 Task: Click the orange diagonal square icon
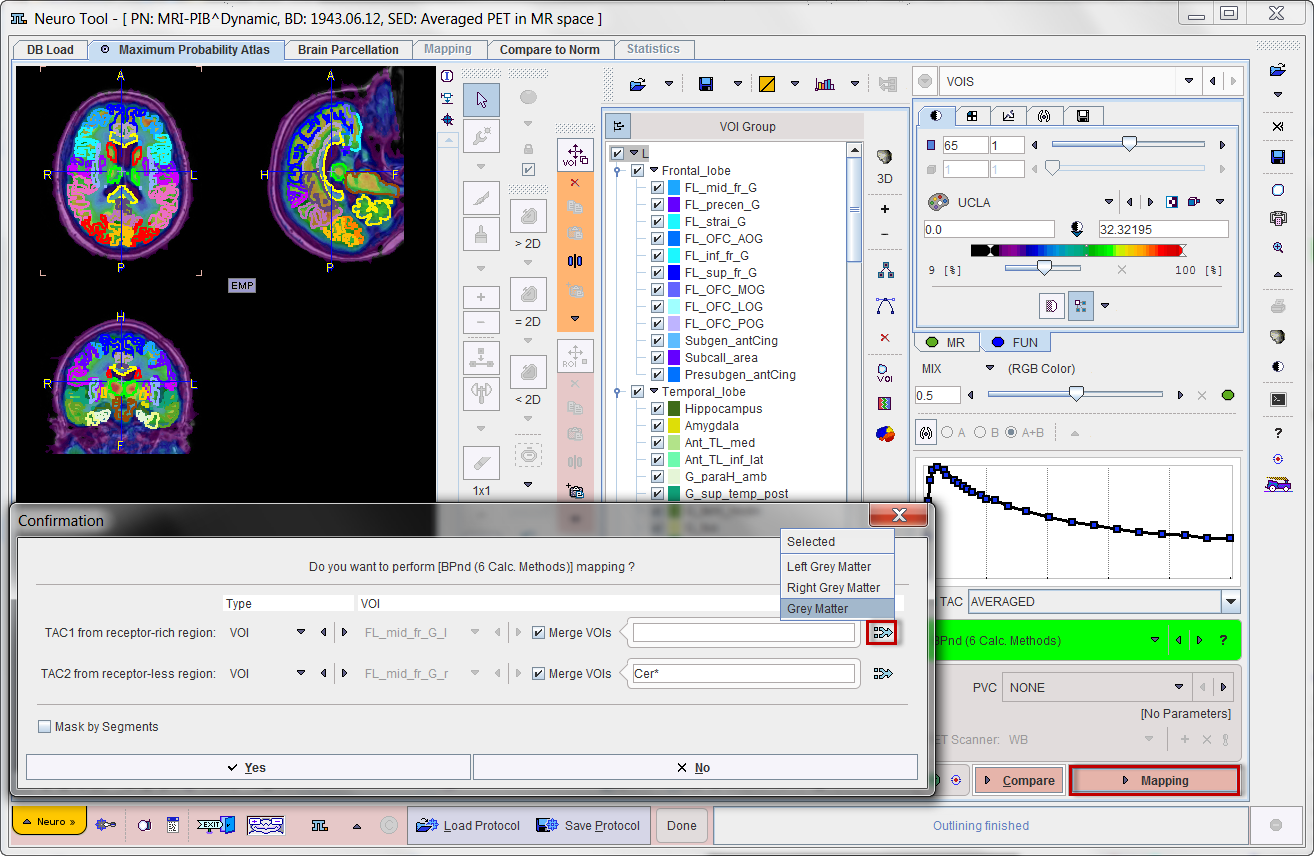coord(767,84)
